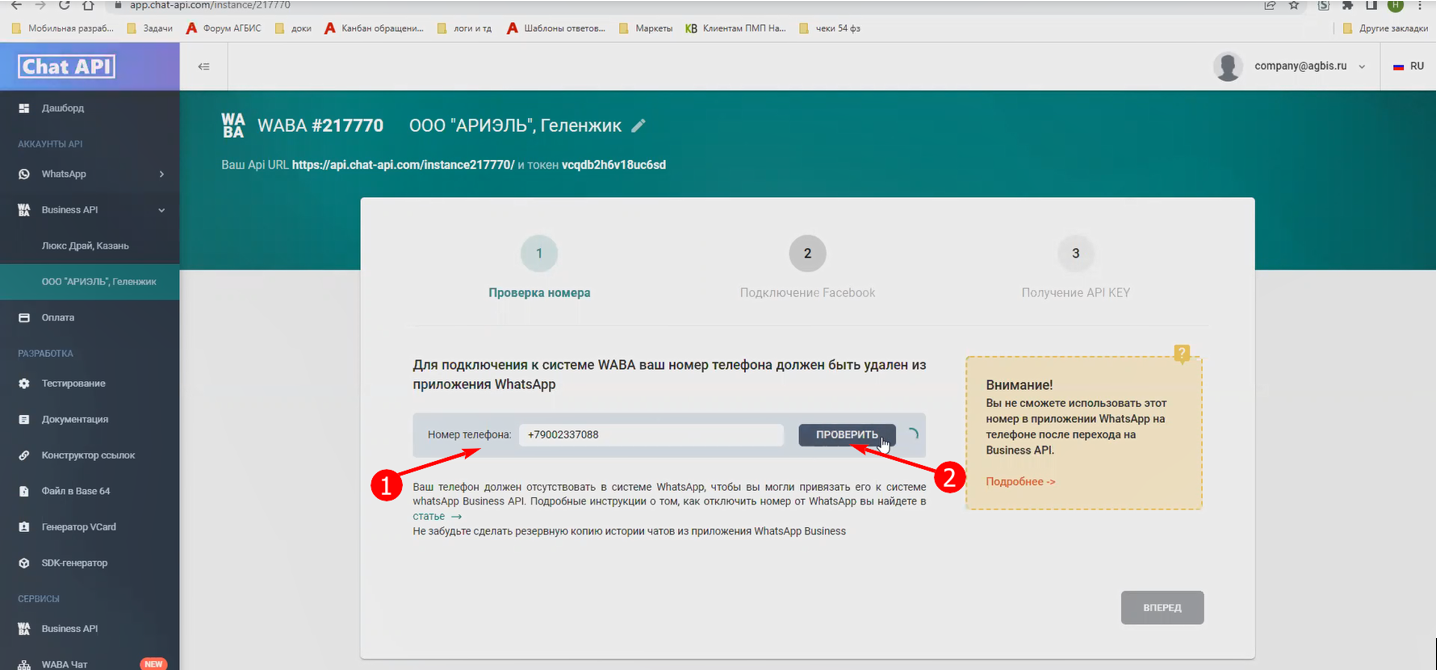The height and width of the screenshot is (670, 1438).
Task: Click the question mark icon on Внимание box
Action: click(x=1182, y=354)
